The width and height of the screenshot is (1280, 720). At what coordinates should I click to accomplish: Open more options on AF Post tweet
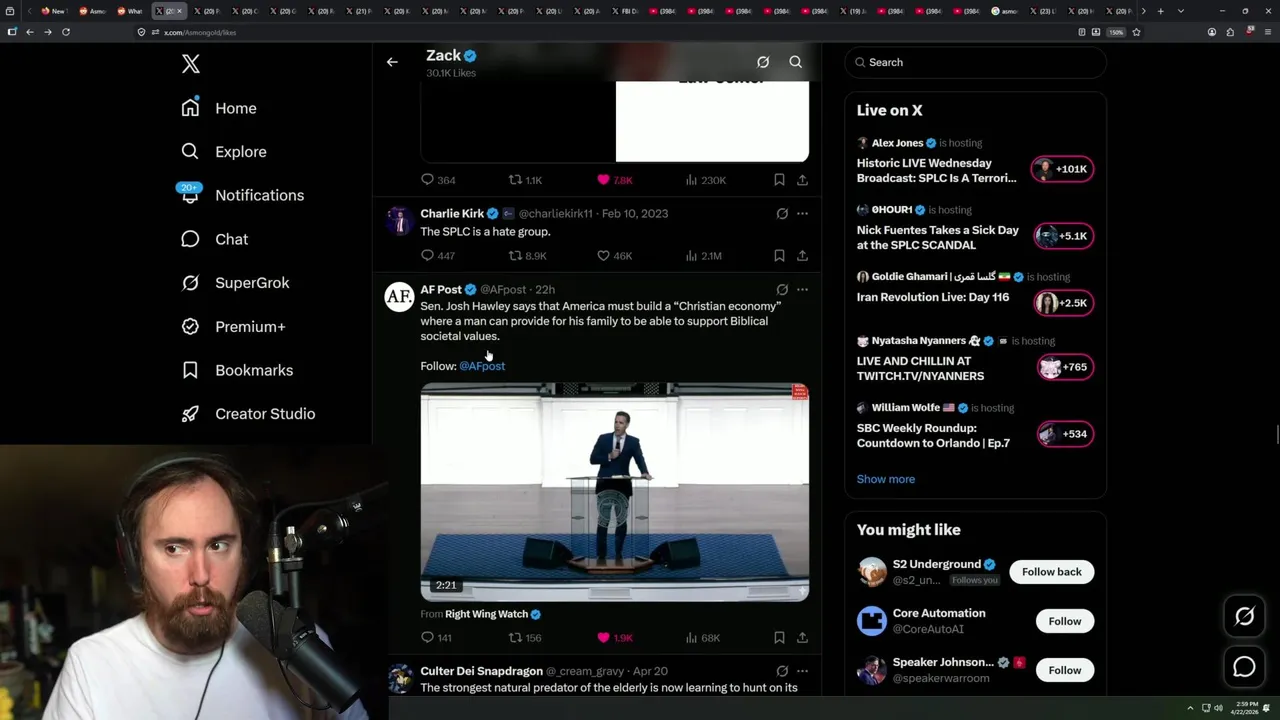click(x=802, y=290)
